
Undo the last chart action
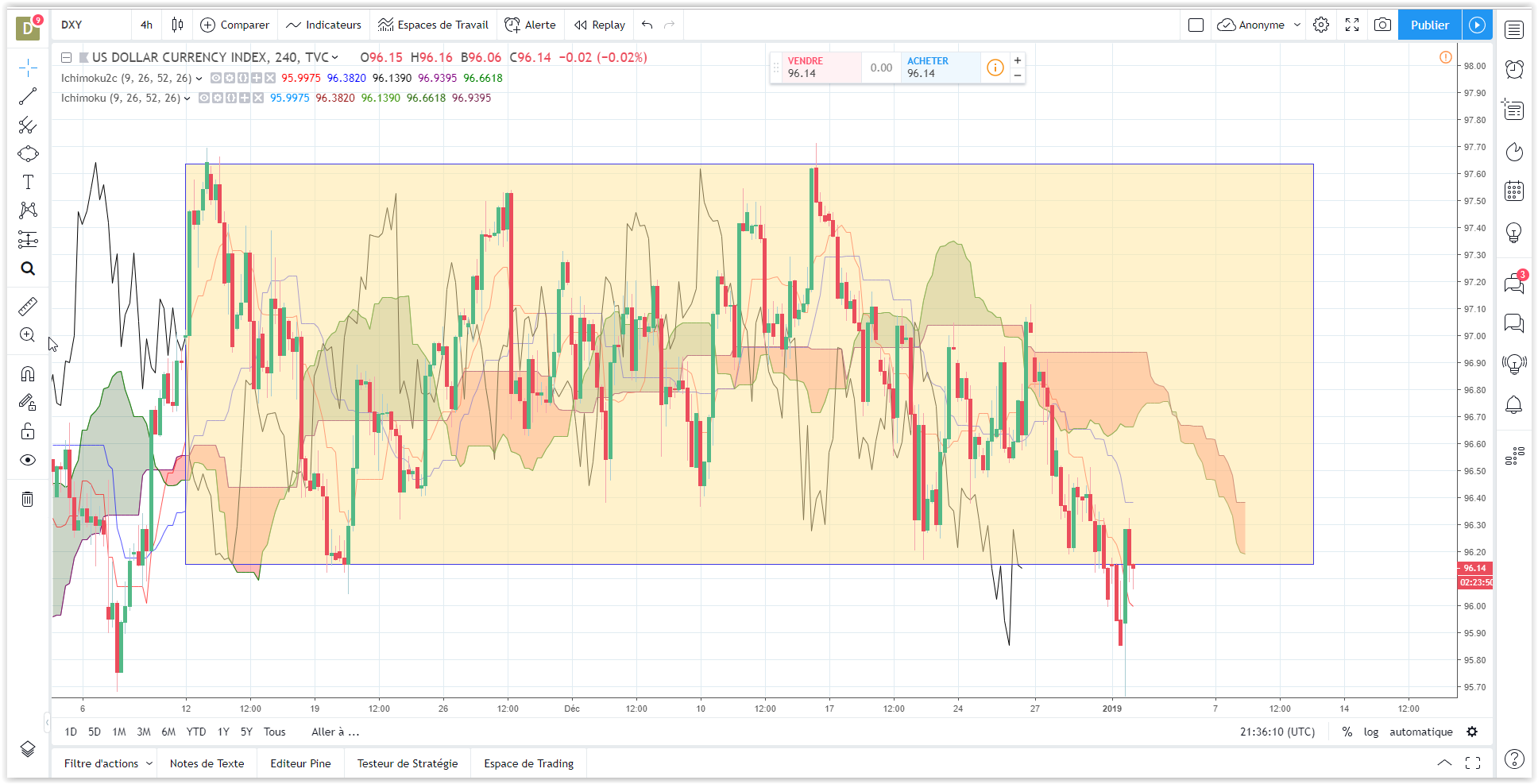coord(647,25)
